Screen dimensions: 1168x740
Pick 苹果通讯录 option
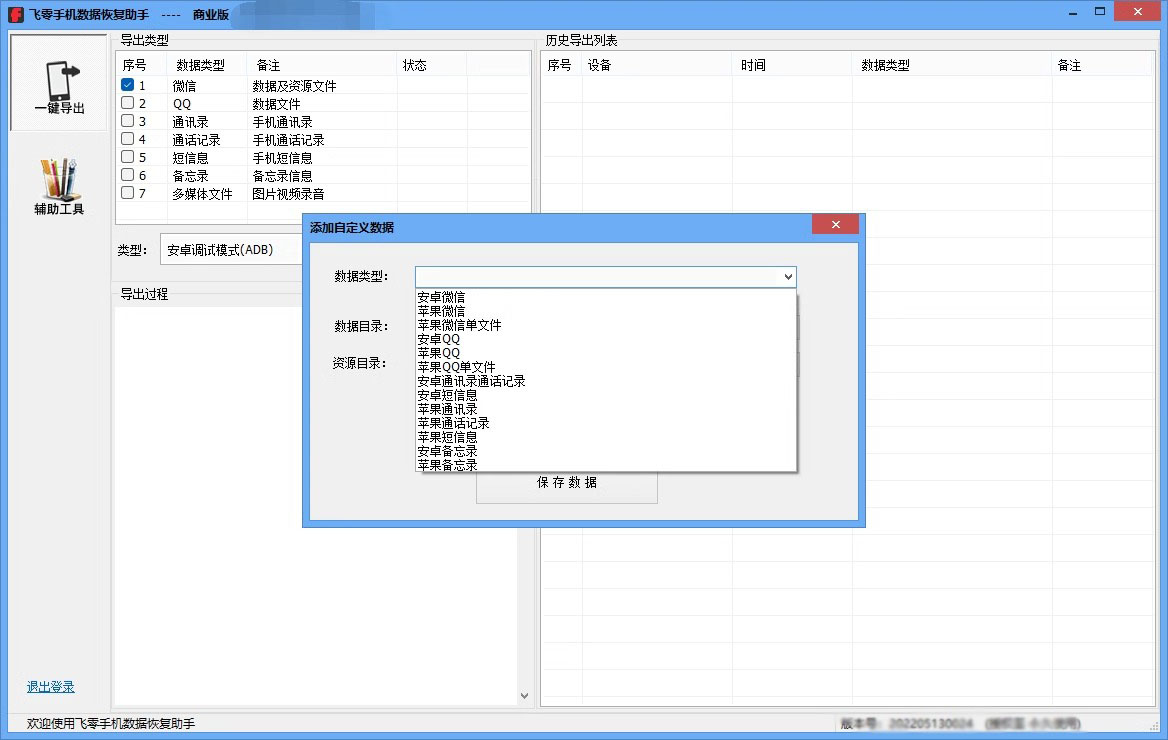pyautogui.click(x=606, y=409)
